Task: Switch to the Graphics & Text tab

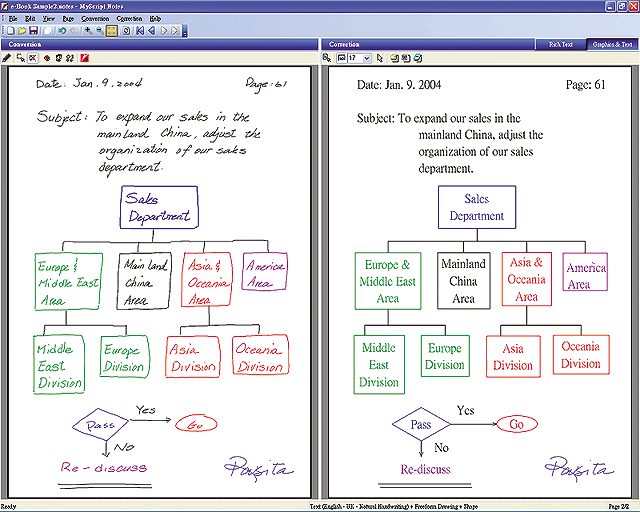Action: coord(612,44)
